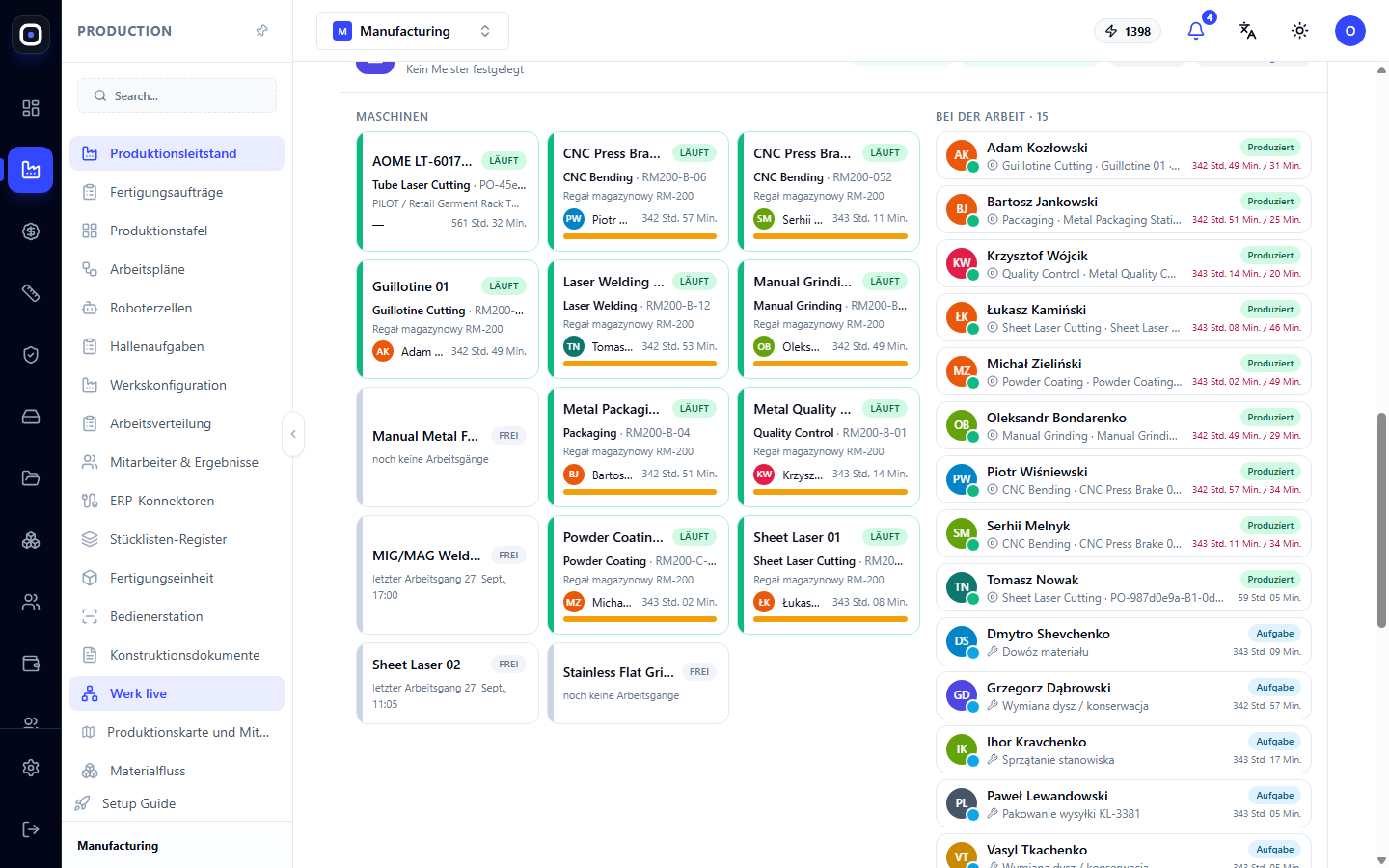
Task: Click the ERP-Konnektoren menu item
Action: 177,501
